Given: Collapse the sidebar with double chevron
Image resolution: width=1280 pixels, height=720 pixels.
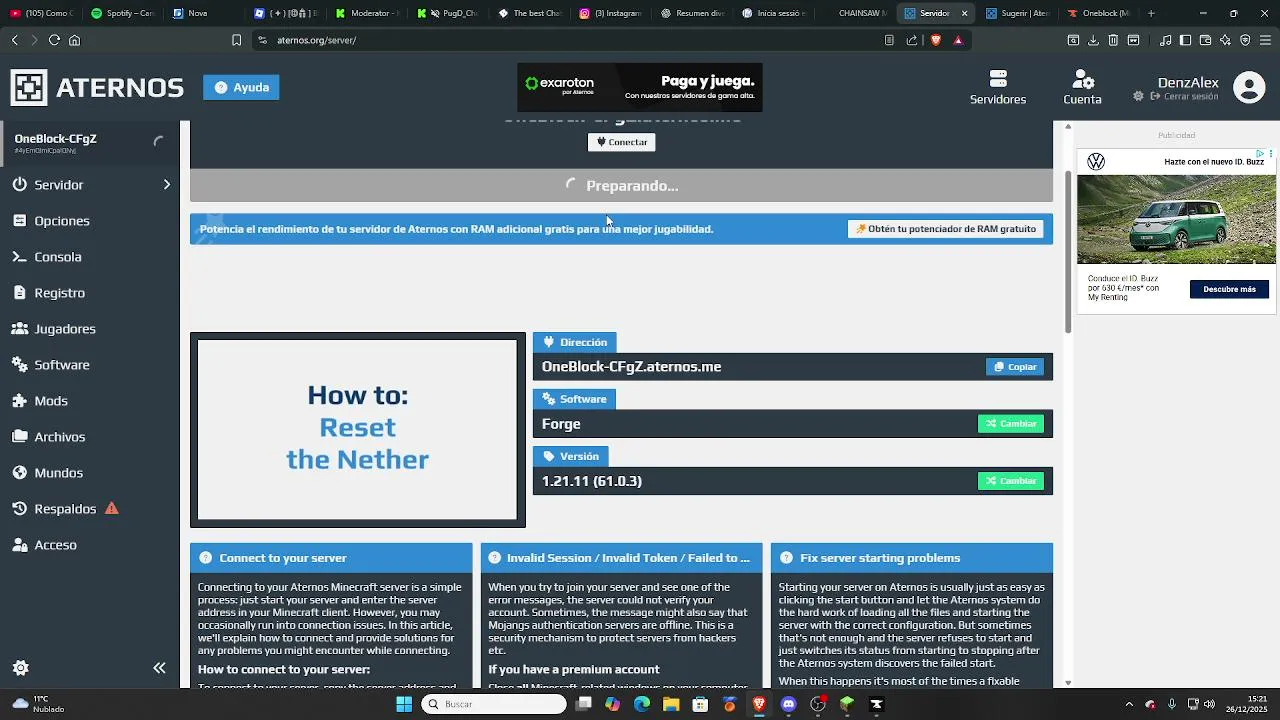Looking at the screenshot, I should point(159,668).
